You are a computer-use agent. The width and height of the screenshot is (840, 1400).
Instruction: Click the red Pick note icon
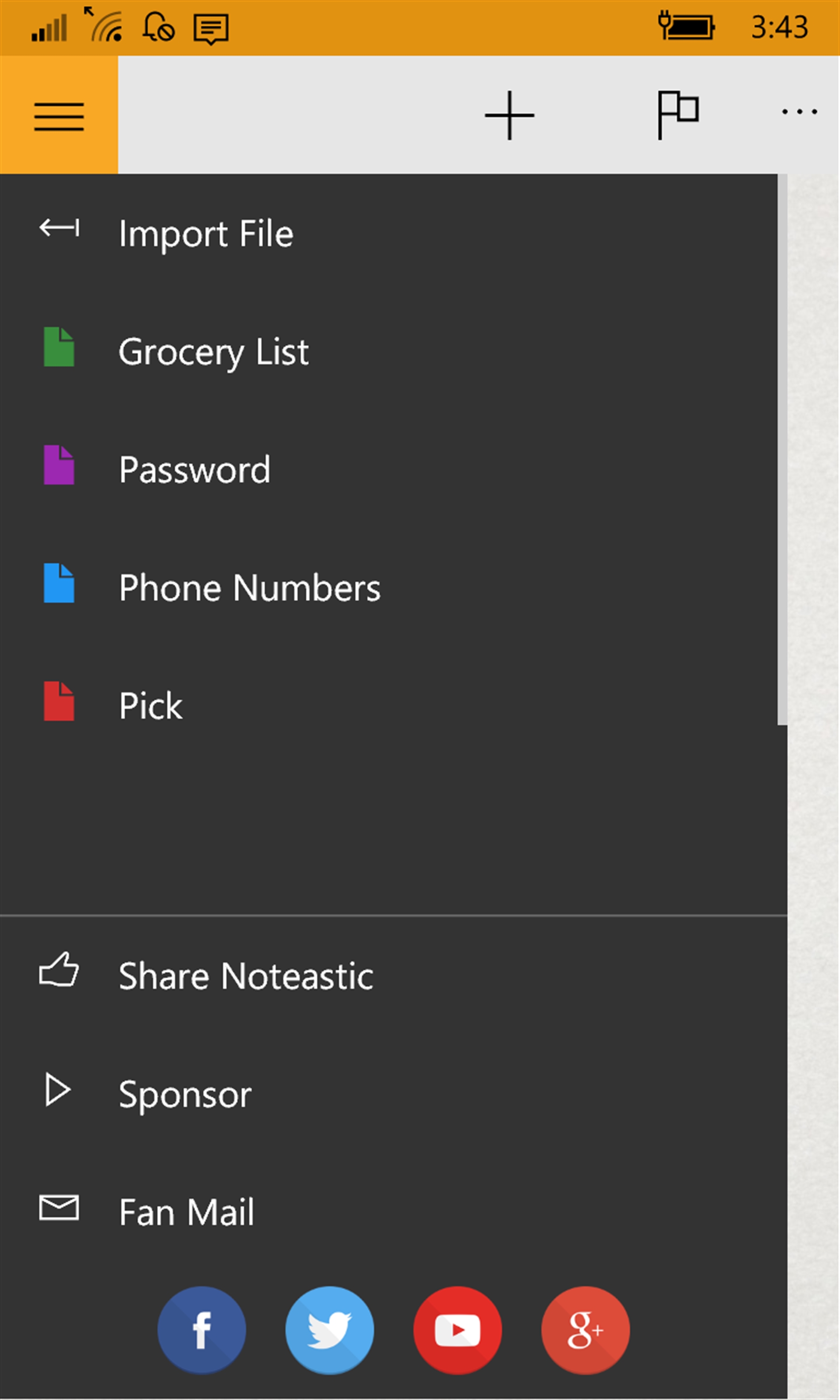coord(59,702)
